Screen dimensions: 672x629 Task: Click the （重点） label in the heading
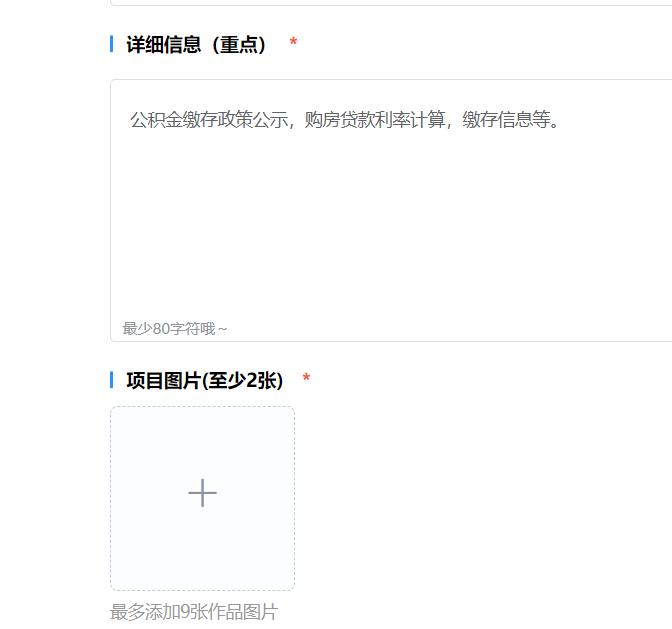tap(239, 44)
